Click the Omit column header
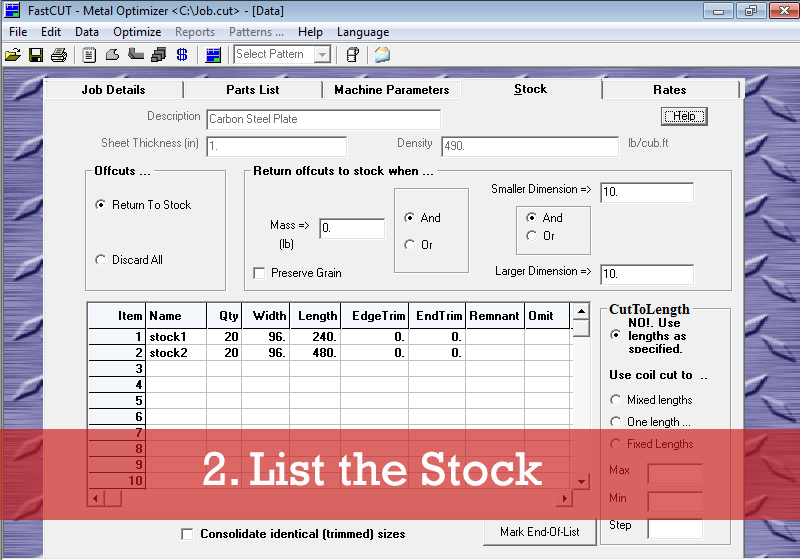800x560 pixels. tap(547, 316)
